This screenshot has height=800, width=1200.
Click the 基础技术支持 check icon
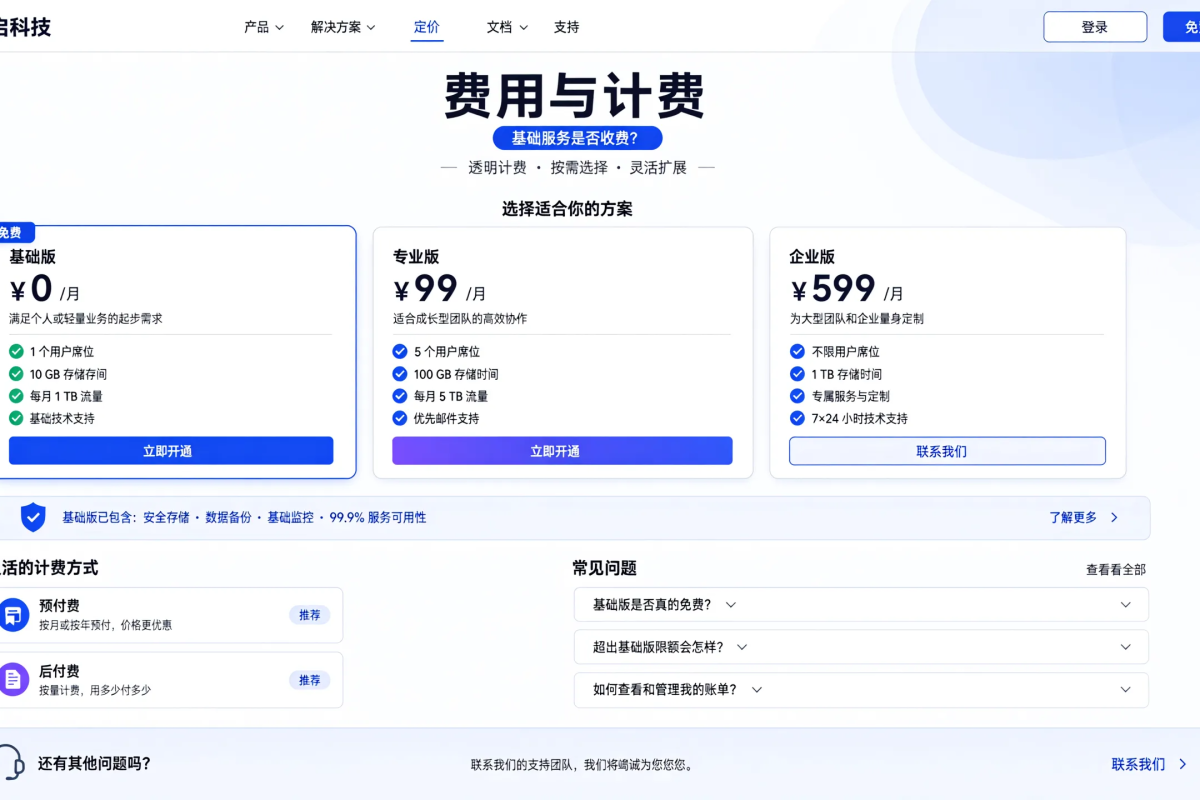pos(16,418)
